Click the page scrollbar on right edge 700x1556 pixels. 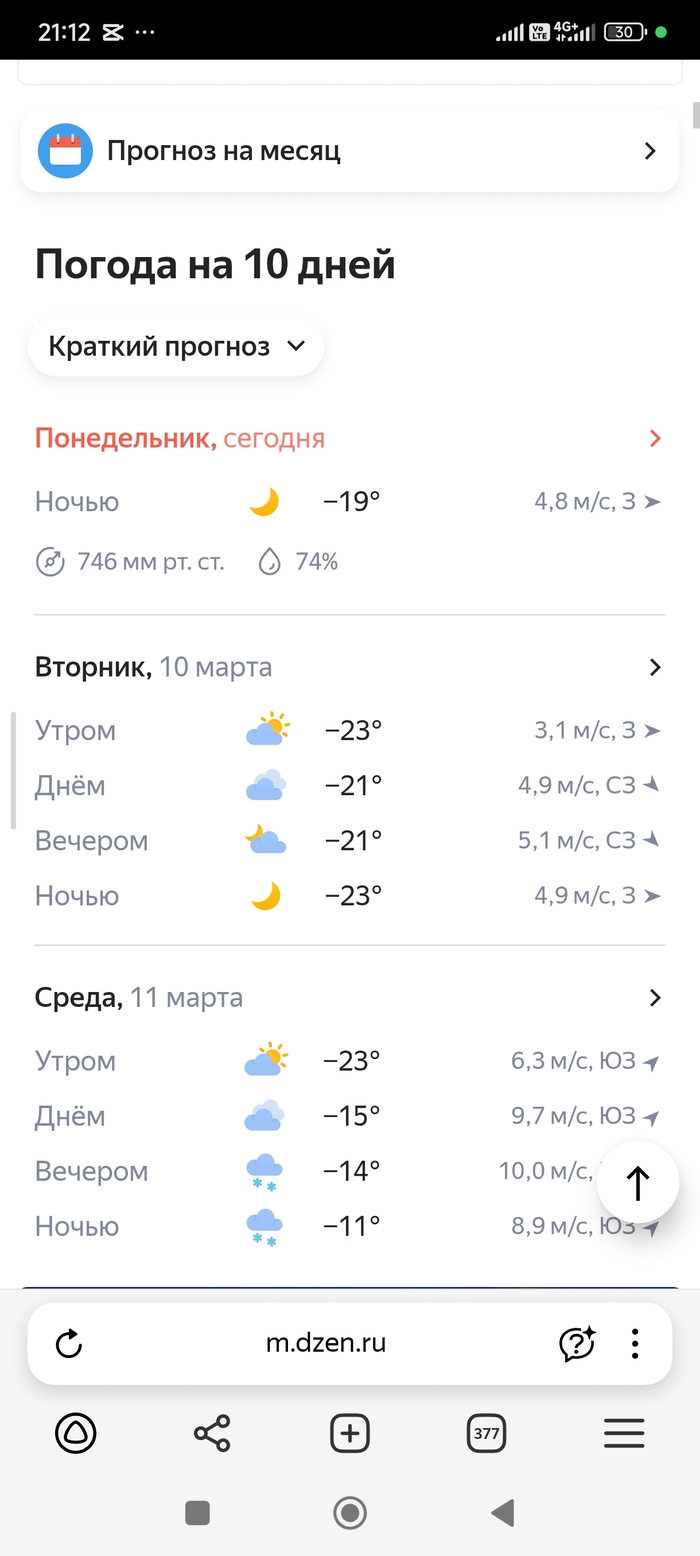coord(696,114)
